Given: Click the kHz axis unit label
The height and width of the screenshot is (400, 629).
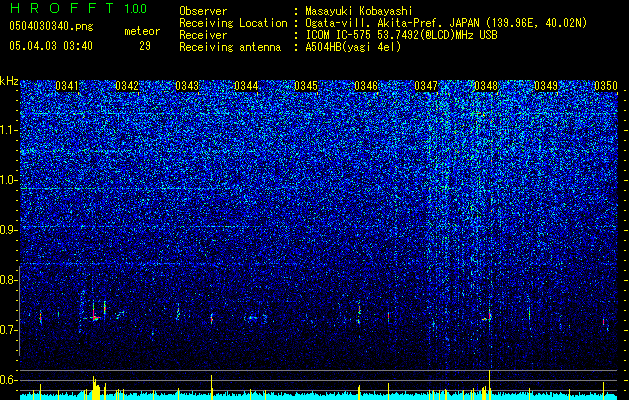Looking at the screenshot, I should [9, 81].
